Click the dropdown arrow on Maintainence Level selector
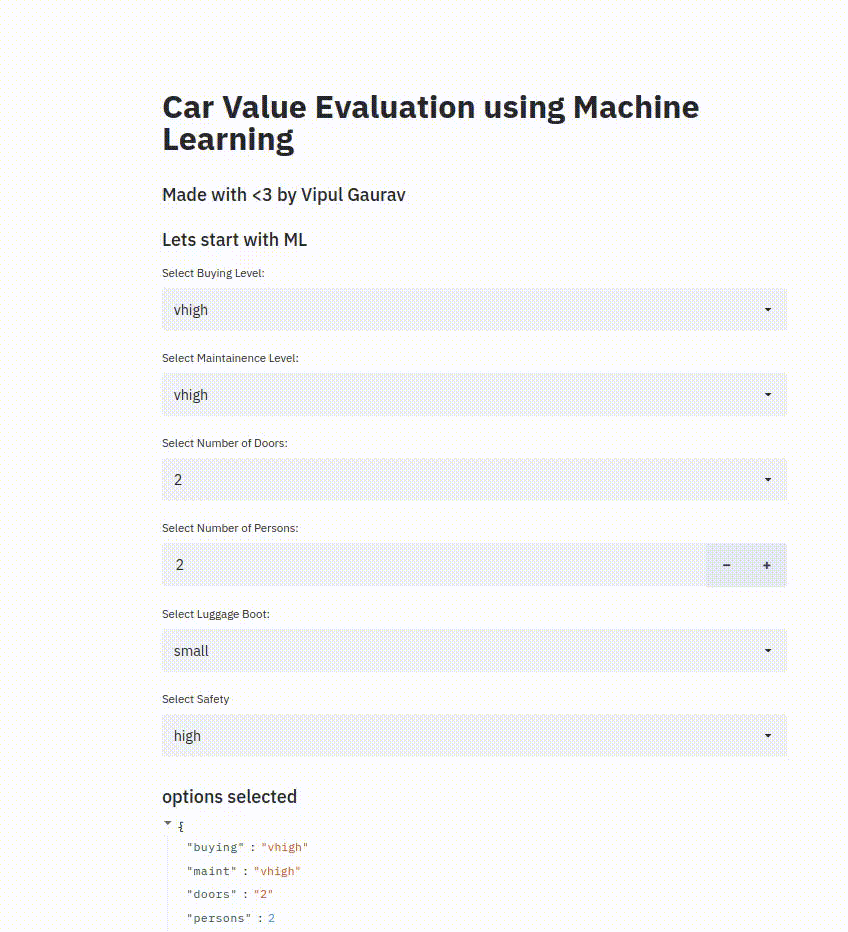This screenshot has height=932, width=848. [769, 394]
